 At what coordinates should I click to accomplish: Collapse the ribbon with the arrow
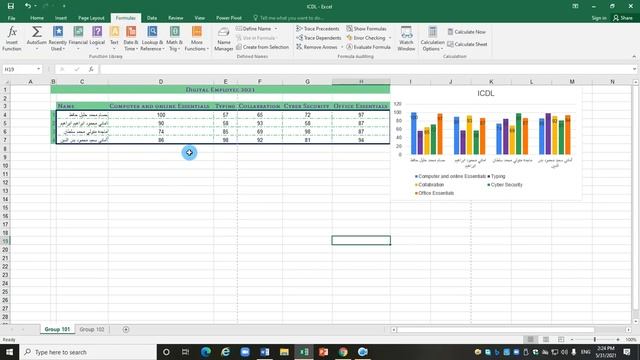point(634,56)
